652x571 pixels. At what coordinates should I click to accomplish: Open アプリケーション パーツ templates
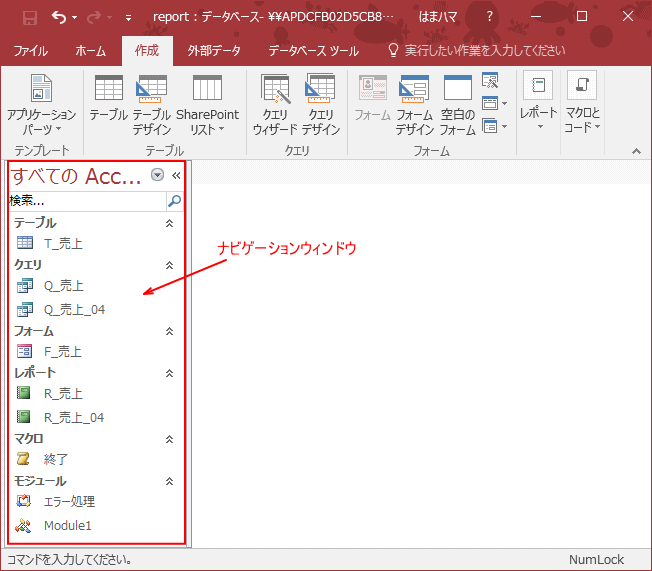42,104
